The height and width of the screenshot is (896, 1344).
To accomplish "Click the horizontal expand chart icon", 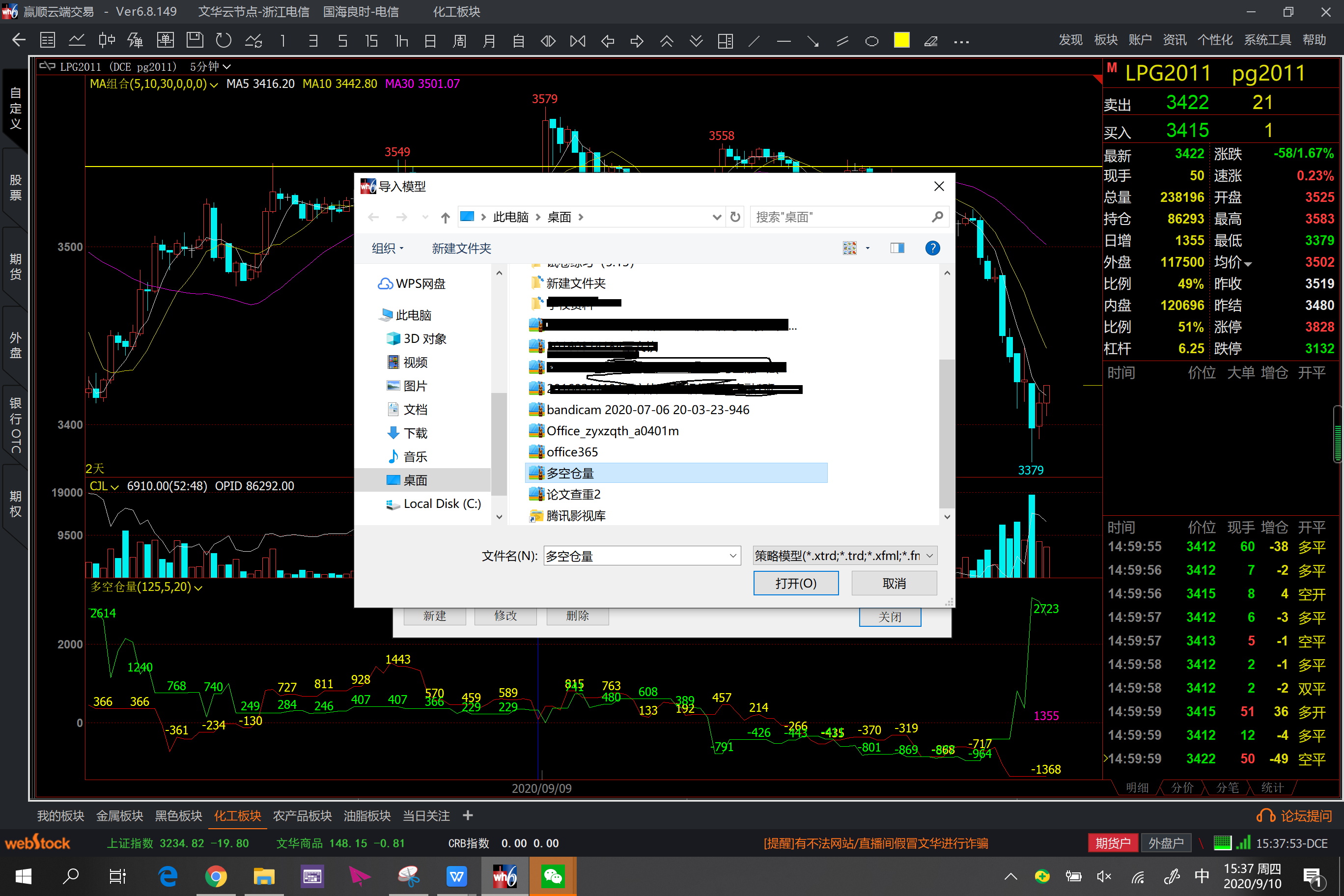I will [548, 41].
